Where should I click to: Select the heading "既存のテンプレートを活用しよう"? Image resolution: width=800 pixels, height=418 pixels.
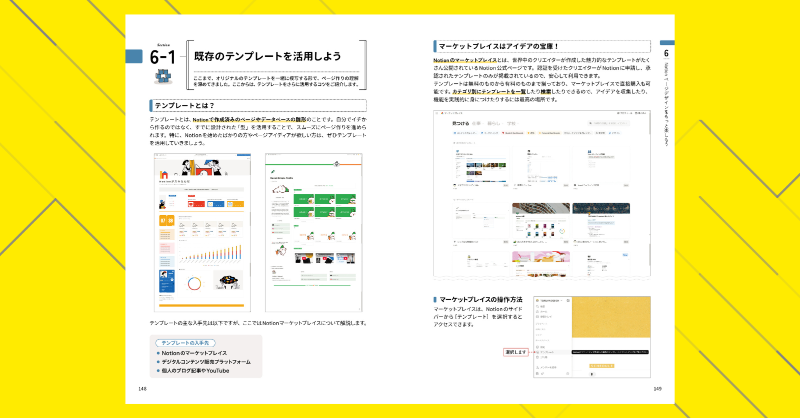coord(267,56)
